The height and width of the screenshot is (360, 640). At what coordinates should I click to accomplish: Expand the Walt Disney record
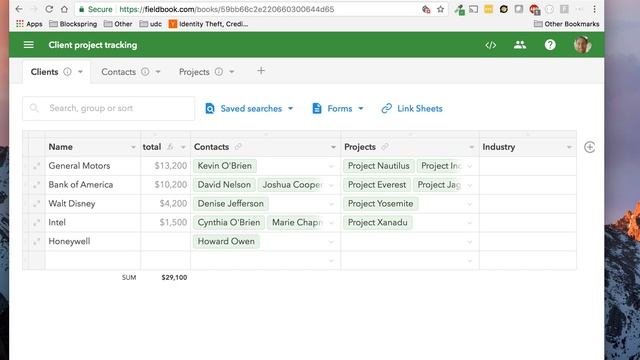[x=36, y=204]
